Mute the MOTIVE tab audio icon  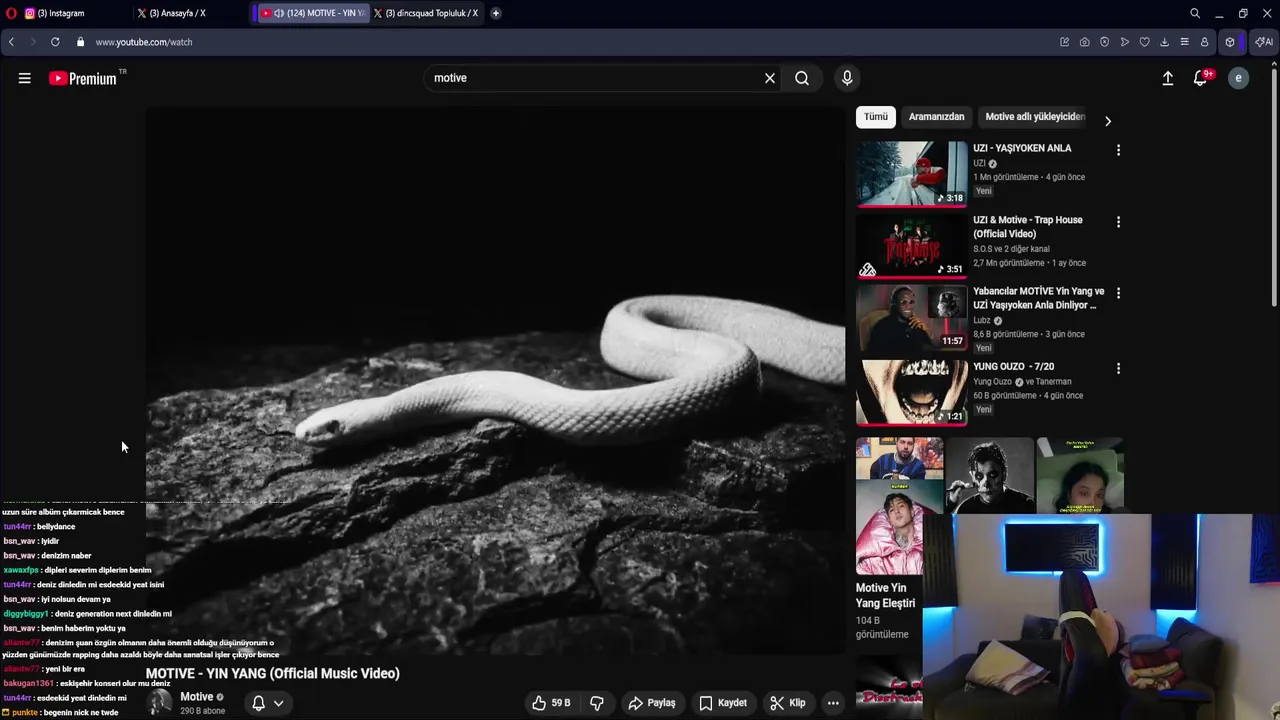pos(278,13)
